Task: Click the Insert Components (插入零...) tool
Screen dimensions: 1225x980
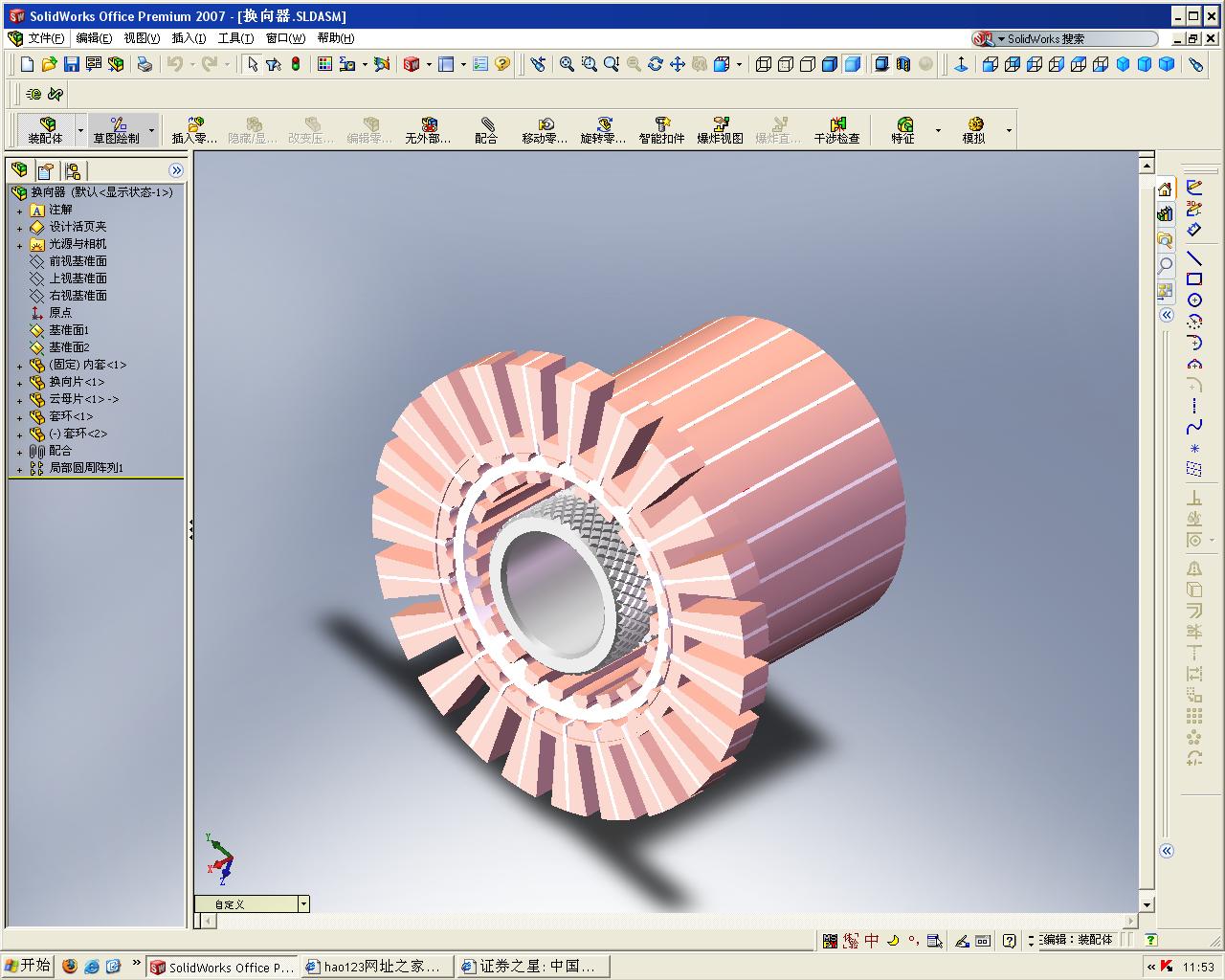Action: 194,130
